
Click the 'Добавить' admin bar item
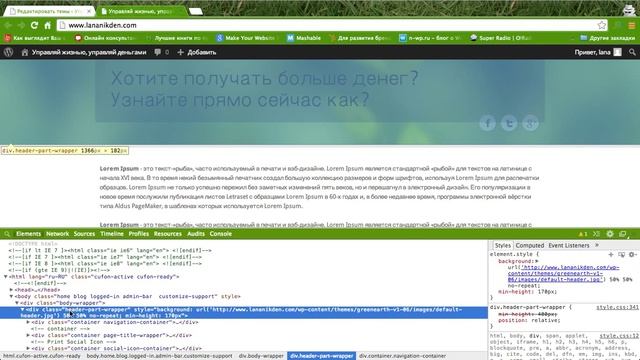coord(197,52)
